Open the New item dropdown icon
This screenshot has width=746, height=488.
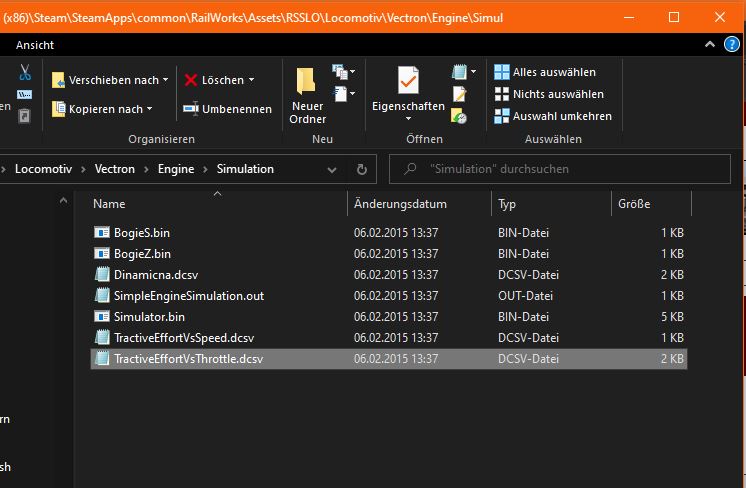click(344, 72)
